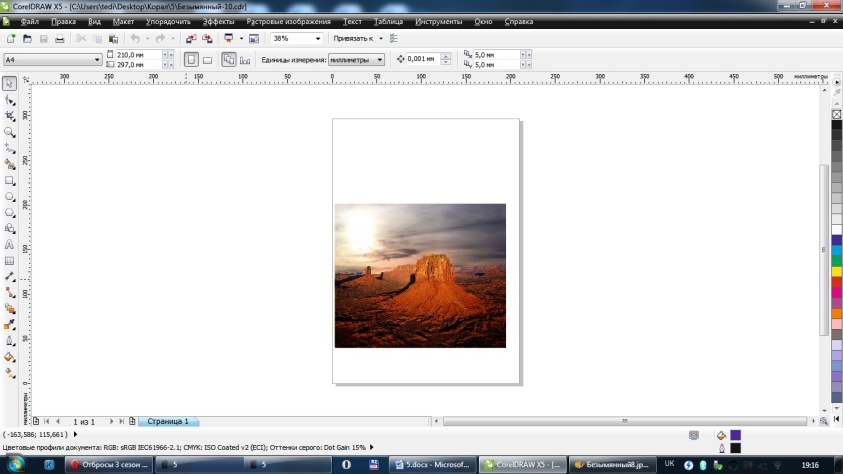The height and width of the screenshot is (474, 843).
Task: Open the Макет menu
Action: tap(123, 21)
